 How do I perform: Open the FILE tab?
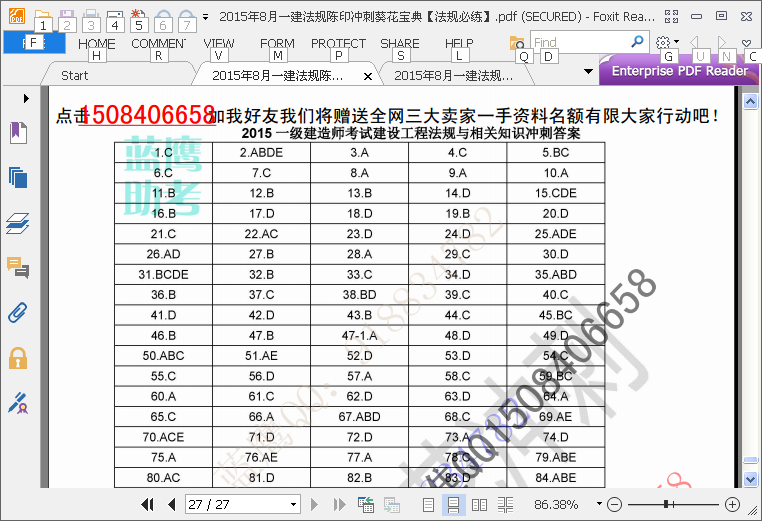pyautogui.click(x=34, y=43)
